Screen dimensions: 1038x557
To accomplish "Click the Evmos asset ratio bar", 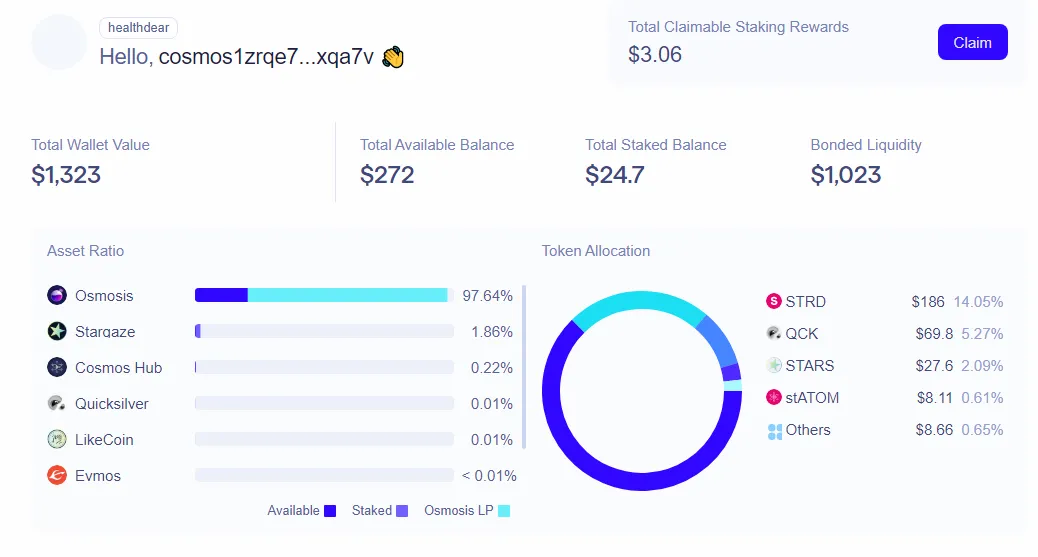I will [x=324, y=475].
